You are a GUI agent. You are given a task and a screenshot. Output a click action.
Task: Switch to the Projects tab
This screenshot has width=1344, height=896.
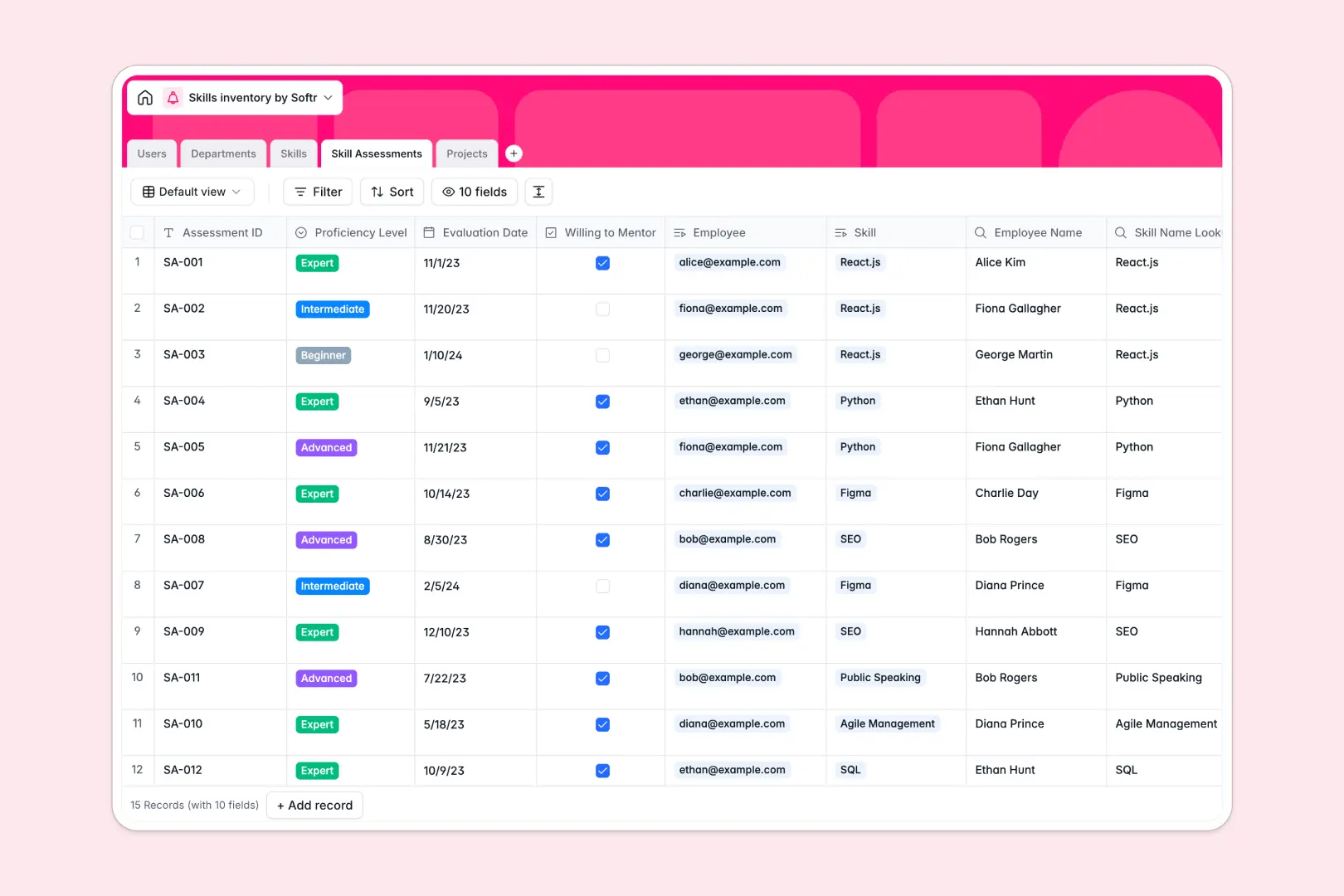tap(466, 153)
